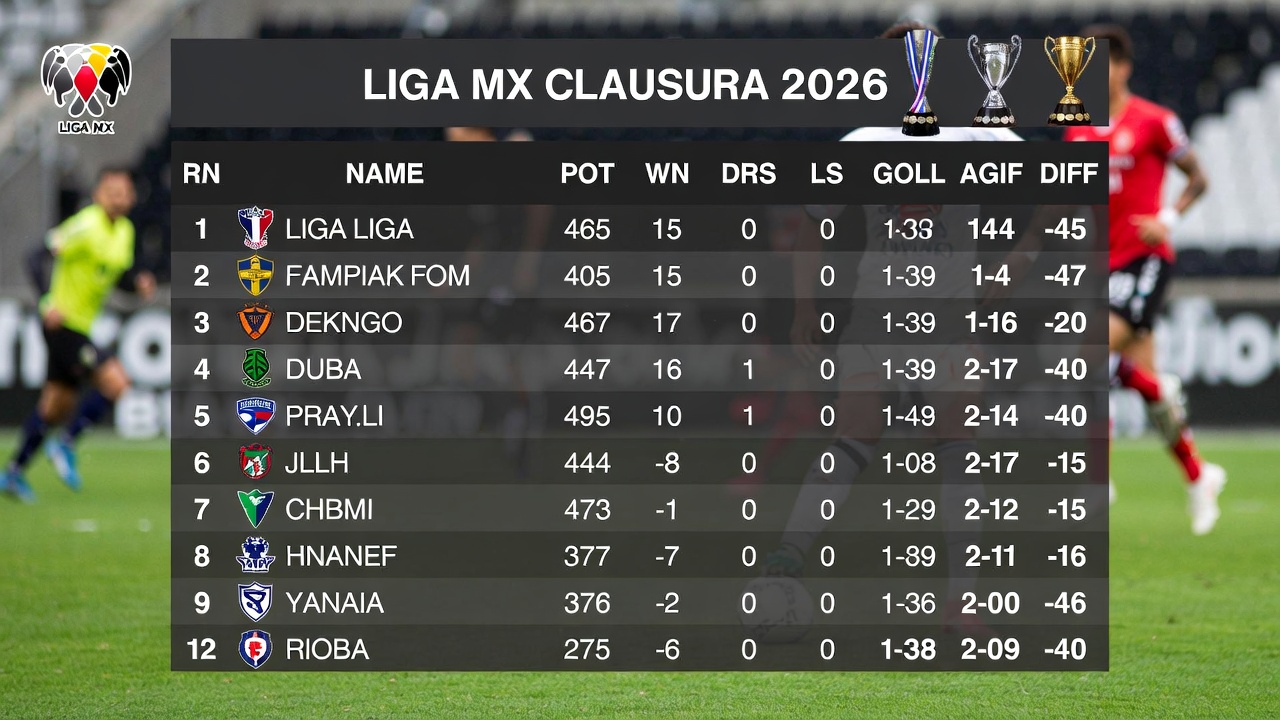Click the CHBMI team crest
Image resolution: width=1280 pixels, height=720 pixels.
point(255,509)
